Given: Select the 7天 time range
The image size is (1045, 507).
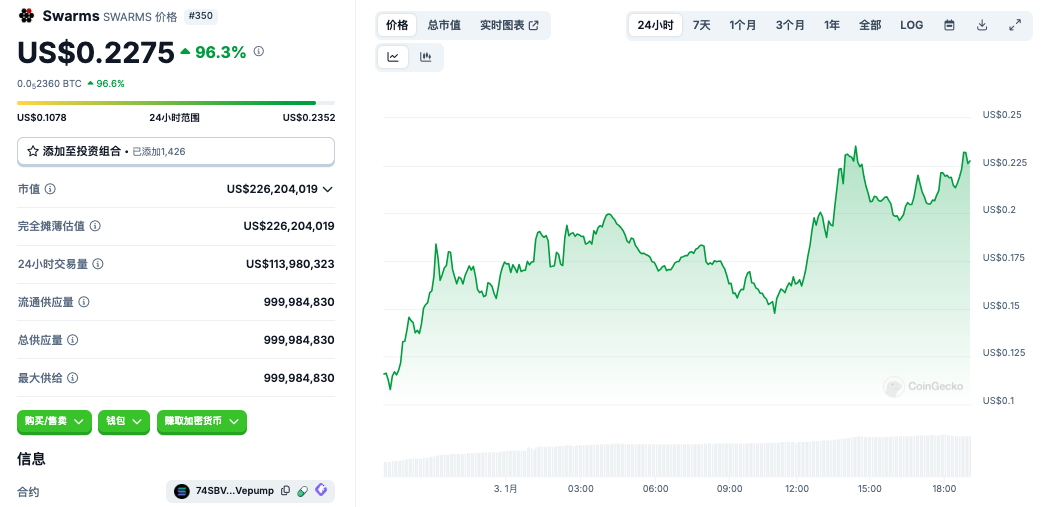Looking at the screenshot, I should coord(701,25).
